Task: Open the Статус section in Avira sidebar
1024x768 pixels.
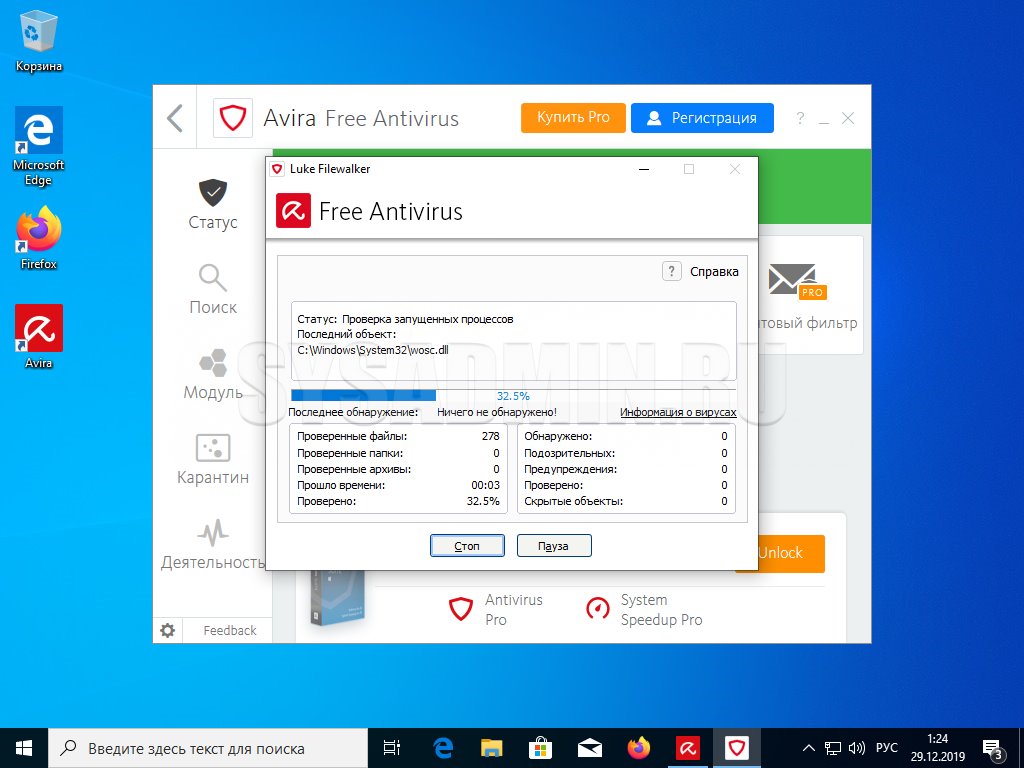Action: click(213, 205)
